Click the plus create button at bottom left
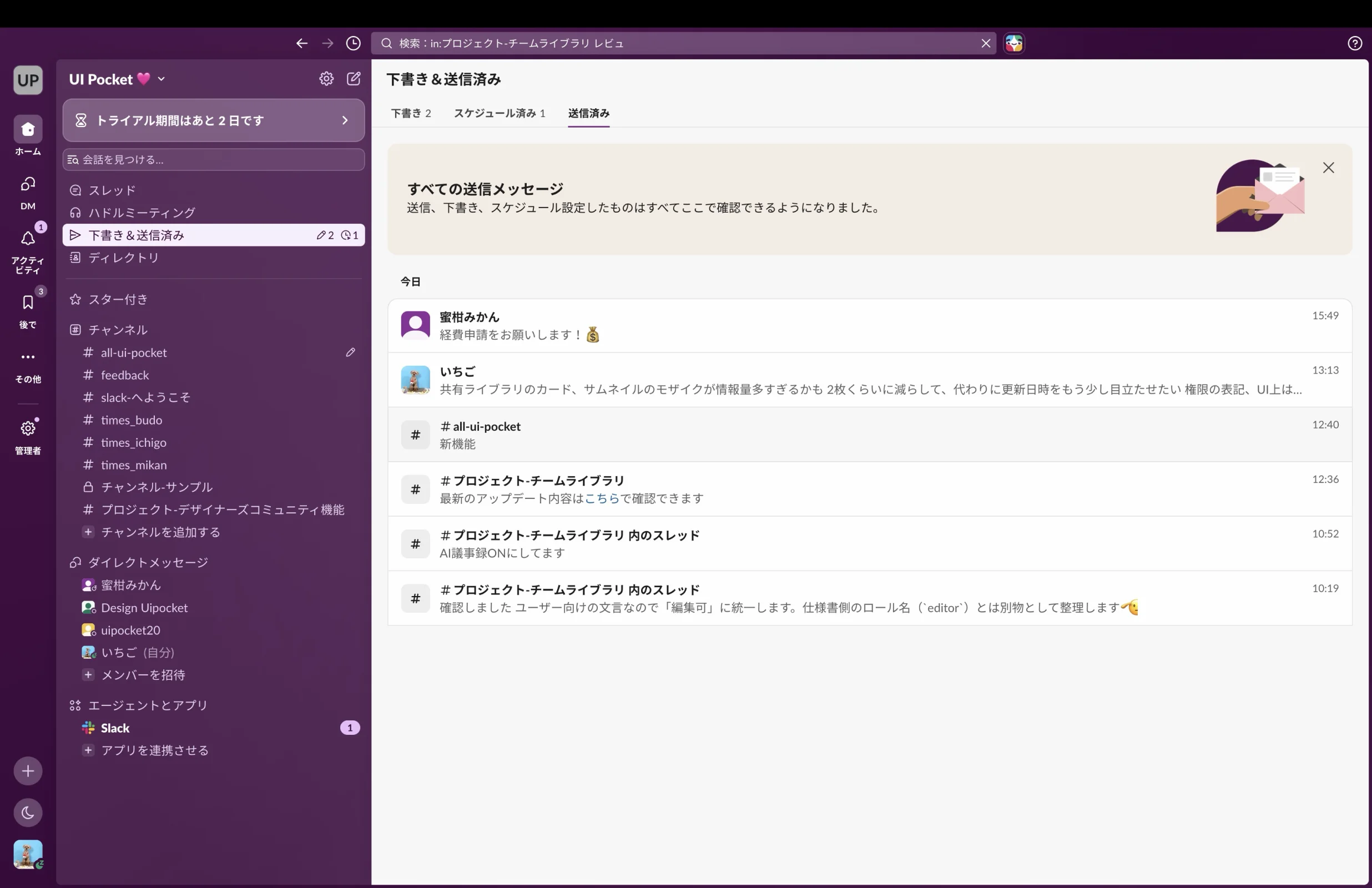 (x=28, y=771)
